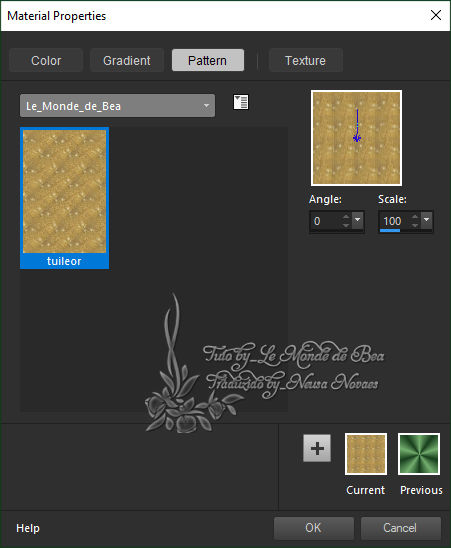
Task: Switch to the Gradient tab
Action: [127, 60]
